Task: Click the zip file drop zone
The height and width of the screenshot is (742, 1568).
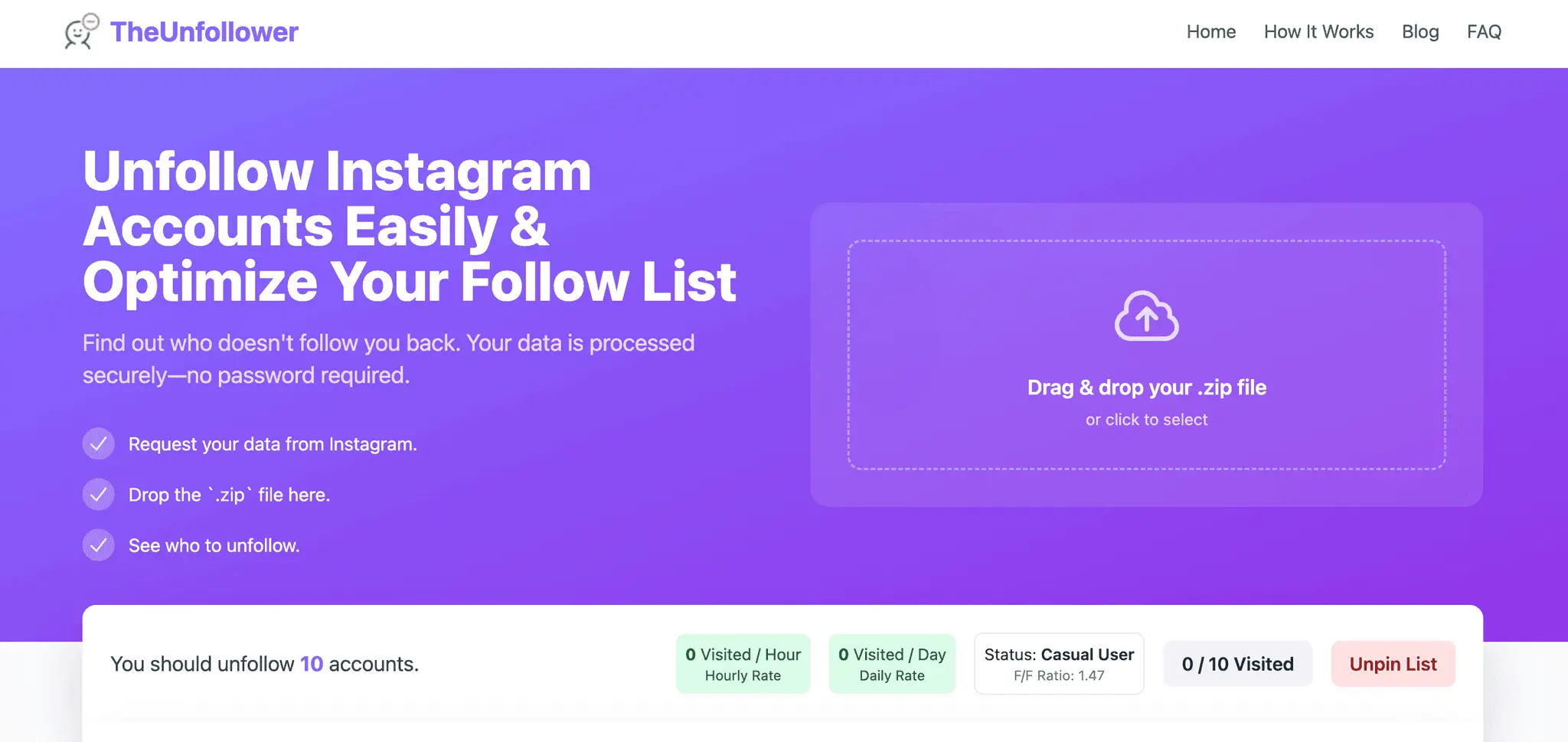Action: (x=1146, y=355)
